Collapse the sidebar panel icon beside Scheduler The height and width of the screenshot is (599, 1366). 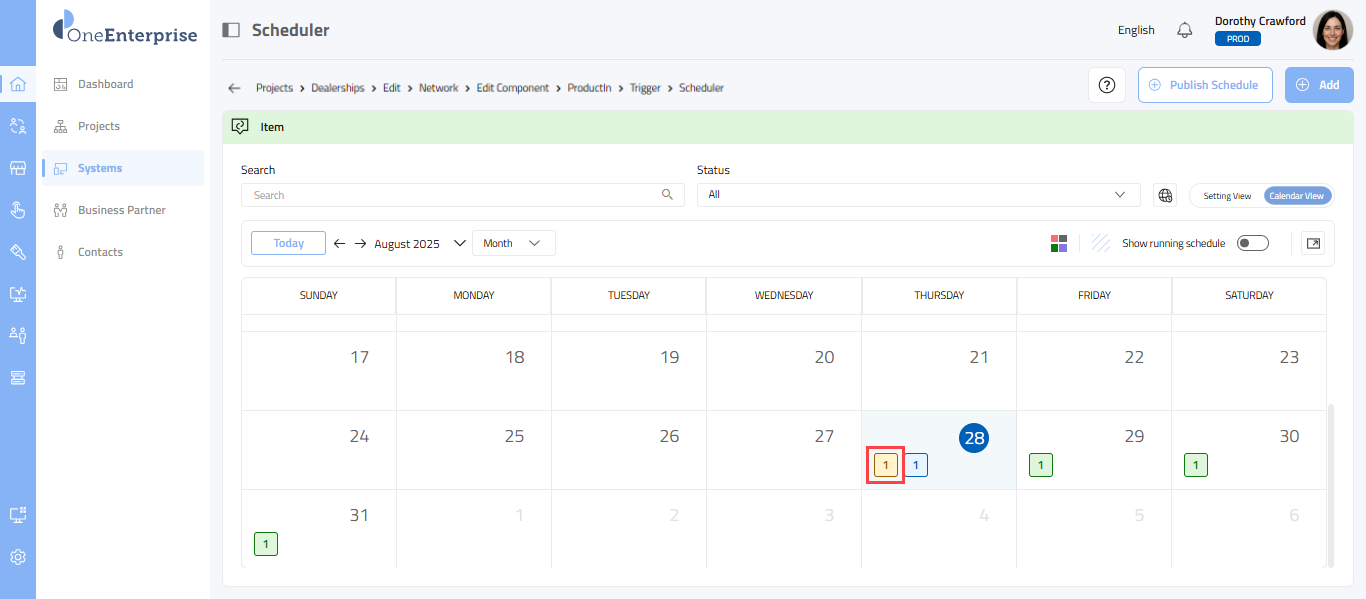[231, 30]
